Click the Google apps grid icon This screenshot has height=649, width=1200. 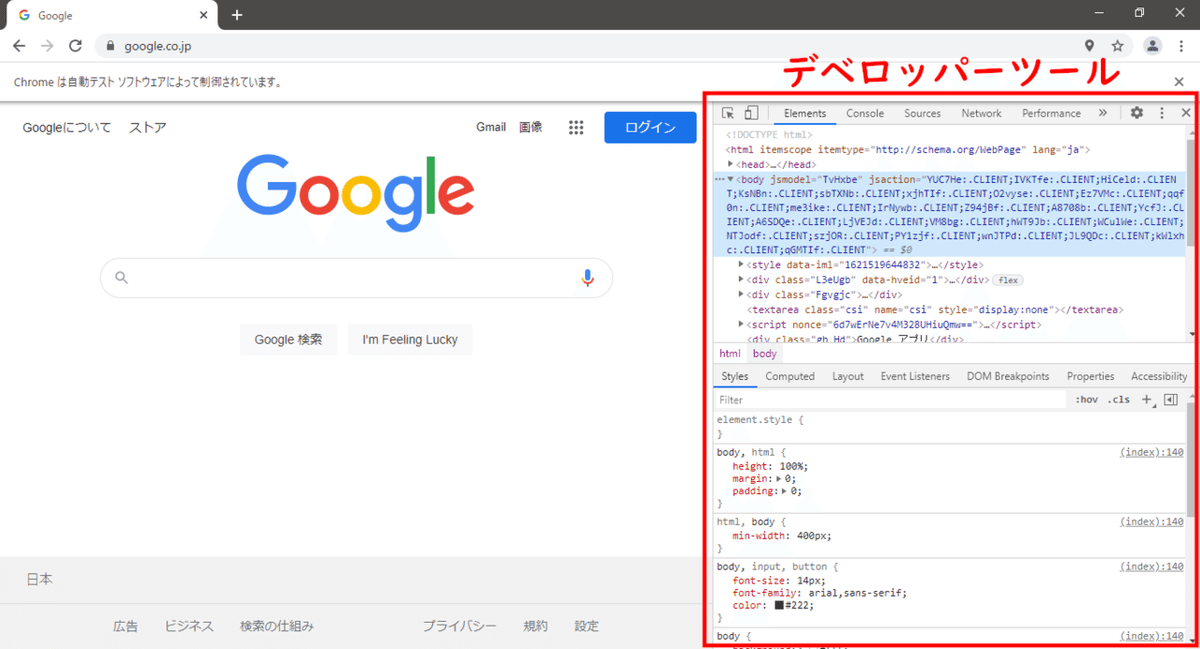click(576, 127)
